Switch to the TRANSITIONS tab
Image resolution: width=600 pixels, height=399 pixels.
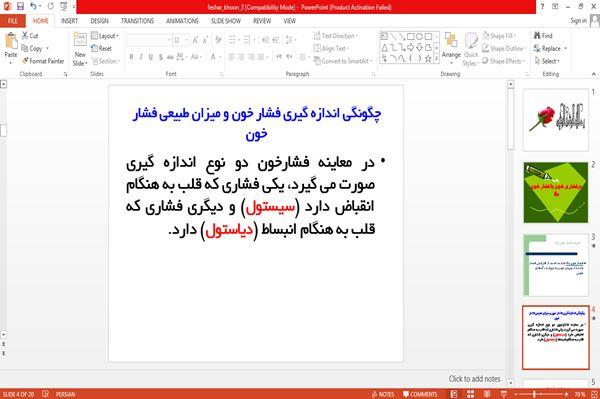(137, 21)
